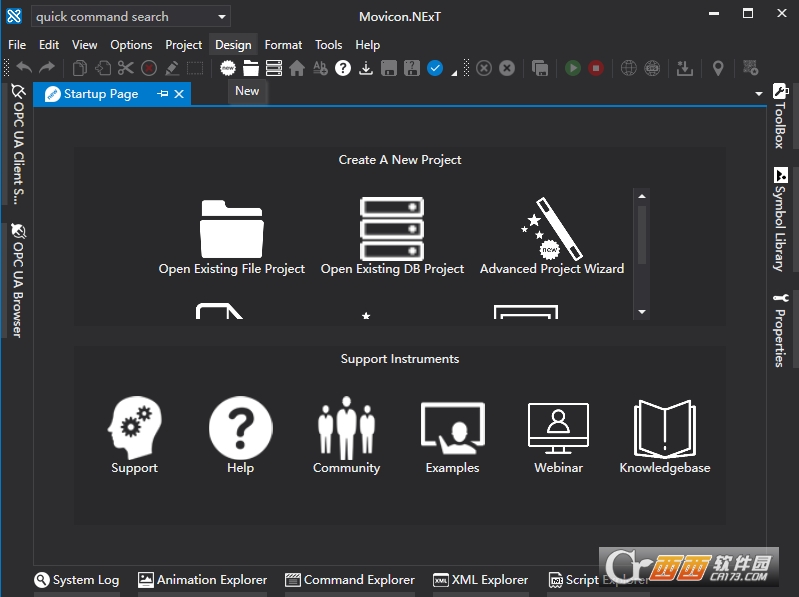
Task: Open the Community link
Action: [347, 436]
